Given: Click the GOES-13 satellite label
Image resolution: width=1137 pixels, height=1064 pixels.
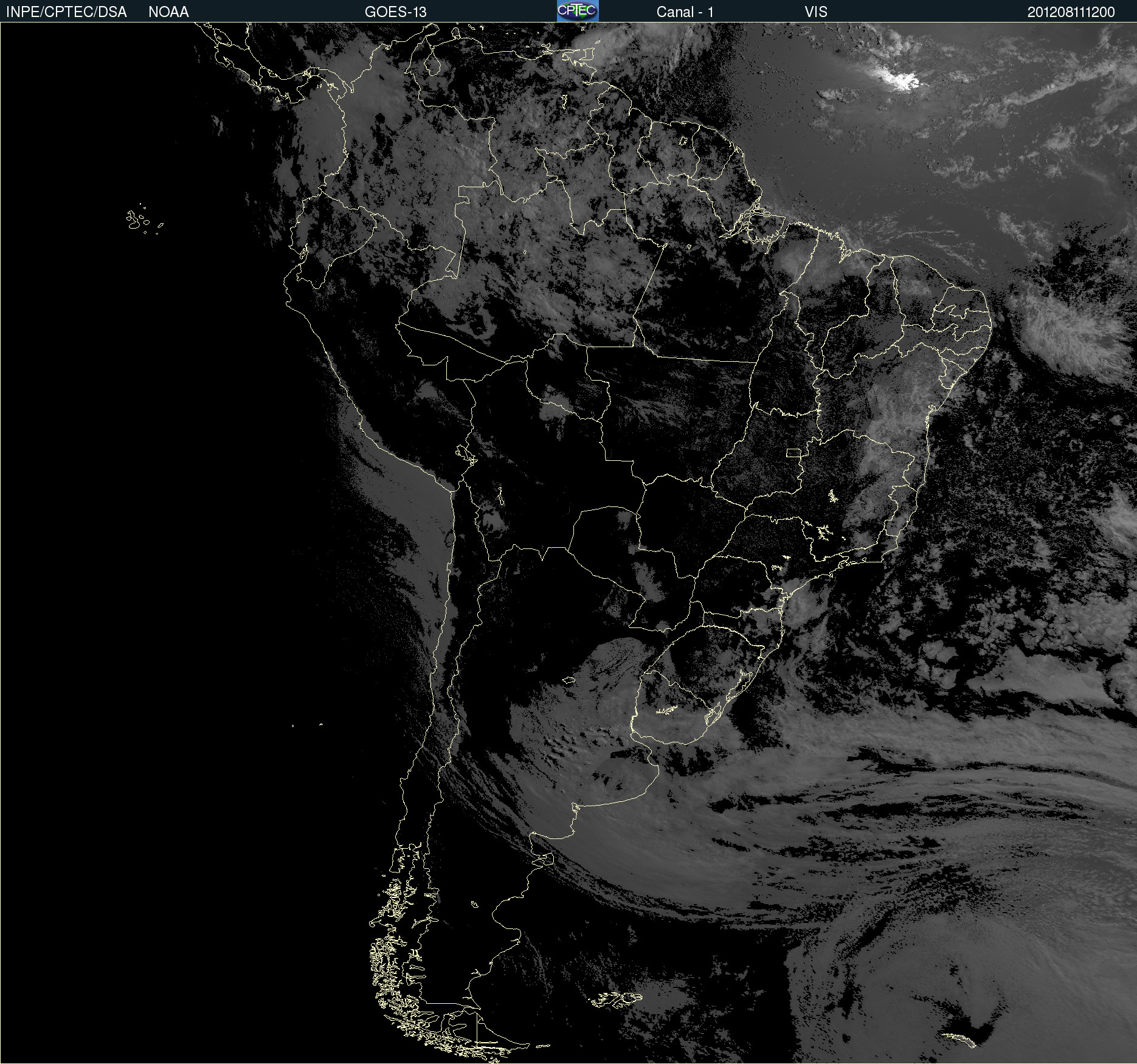Looking at the screenshot, I should [x=396, y=12].
